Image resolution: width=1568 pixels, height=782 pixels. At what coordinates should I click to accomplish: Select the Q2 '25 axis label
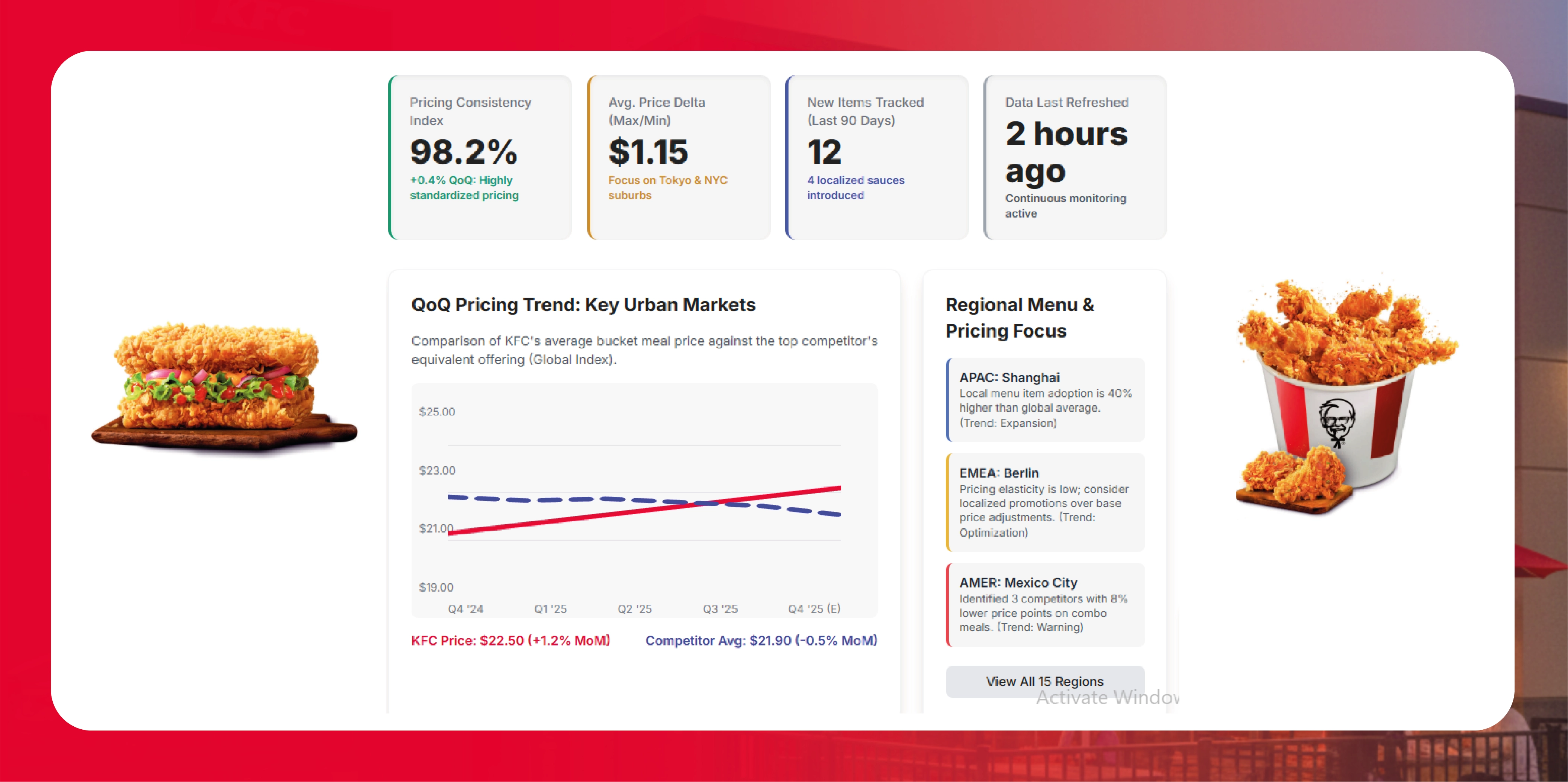pyautogui.click(x=634, y=609)
